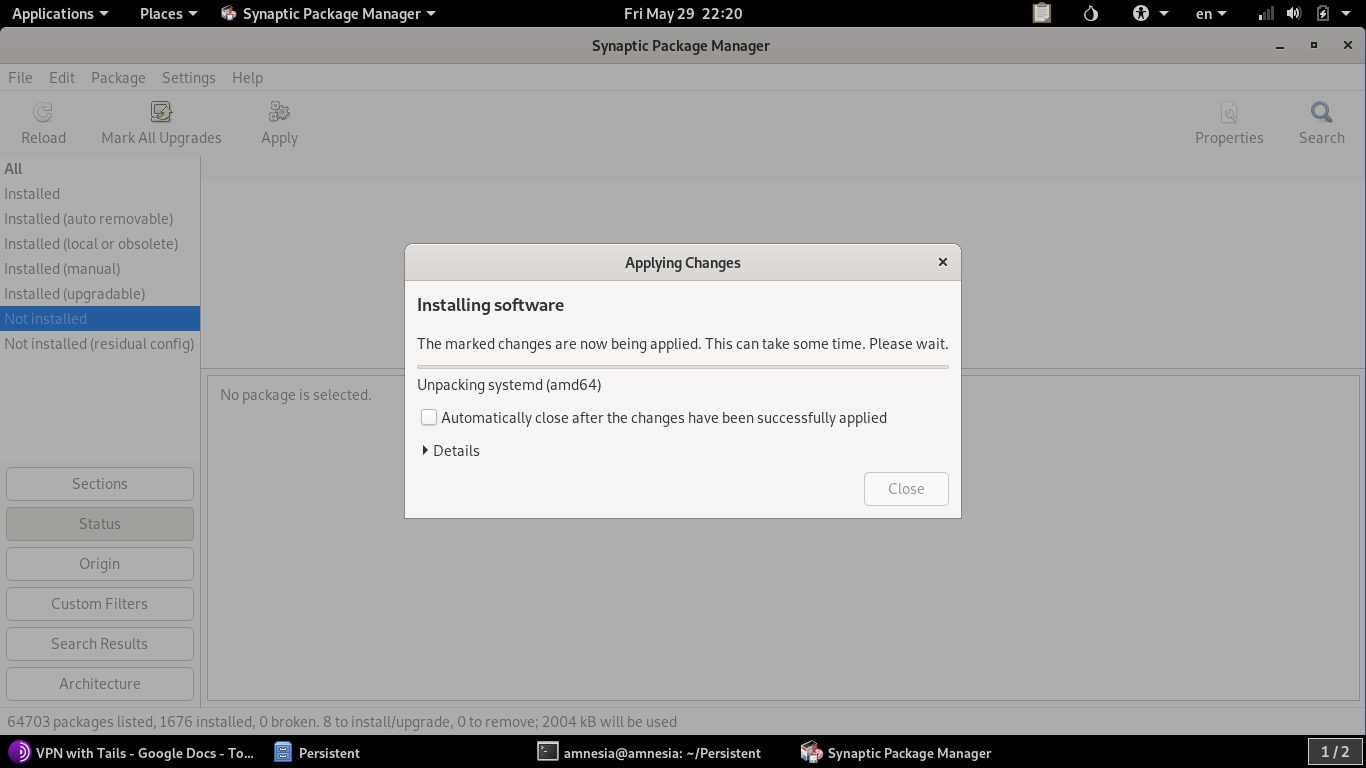This screenshot has height=768, width=1366.
Task: Open the en keyboard layout dropdown
Action: click(x=1211, y=13)
